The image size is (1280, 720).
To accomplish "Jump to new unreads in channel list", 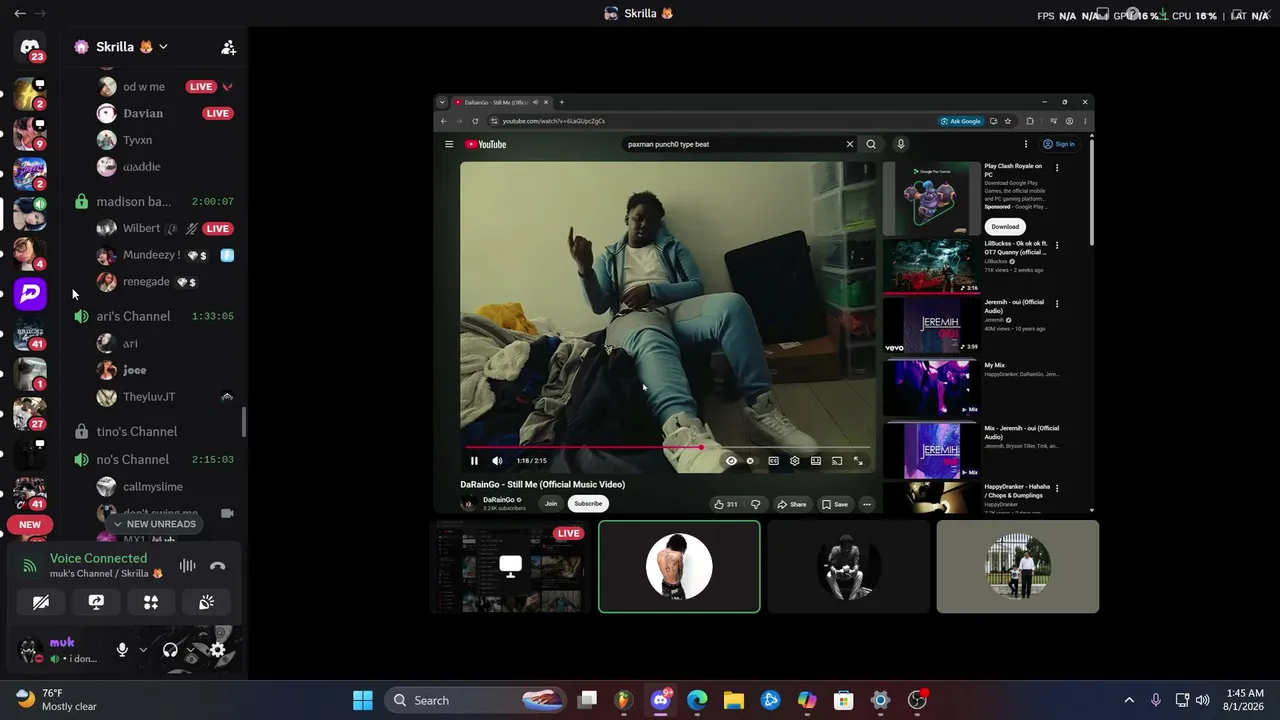I will 154,524.
